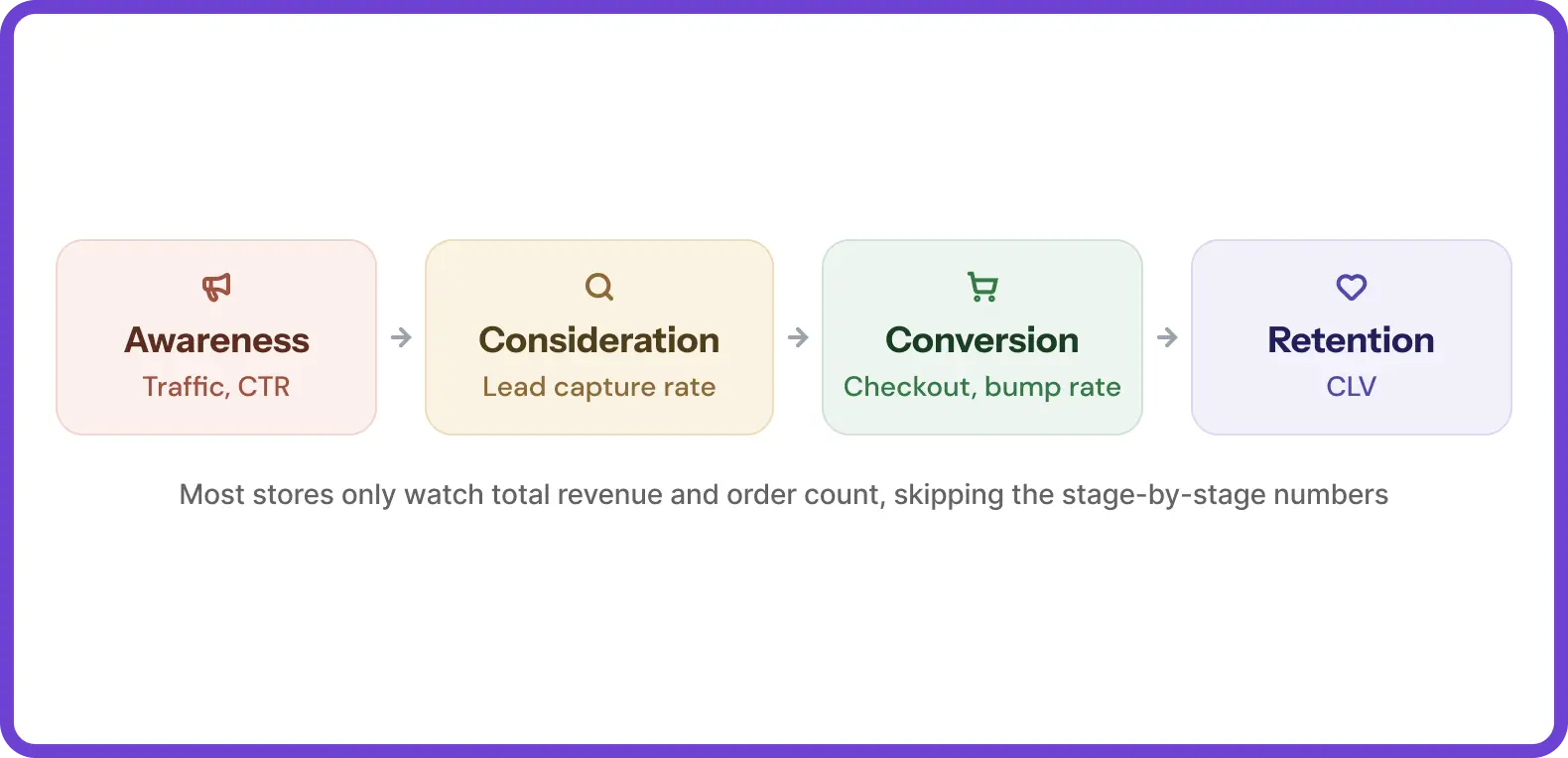Click the CLV subtitle text
Viewport: 1568px width, 758px height.
pyautogui.click(x=1352, y=386)
